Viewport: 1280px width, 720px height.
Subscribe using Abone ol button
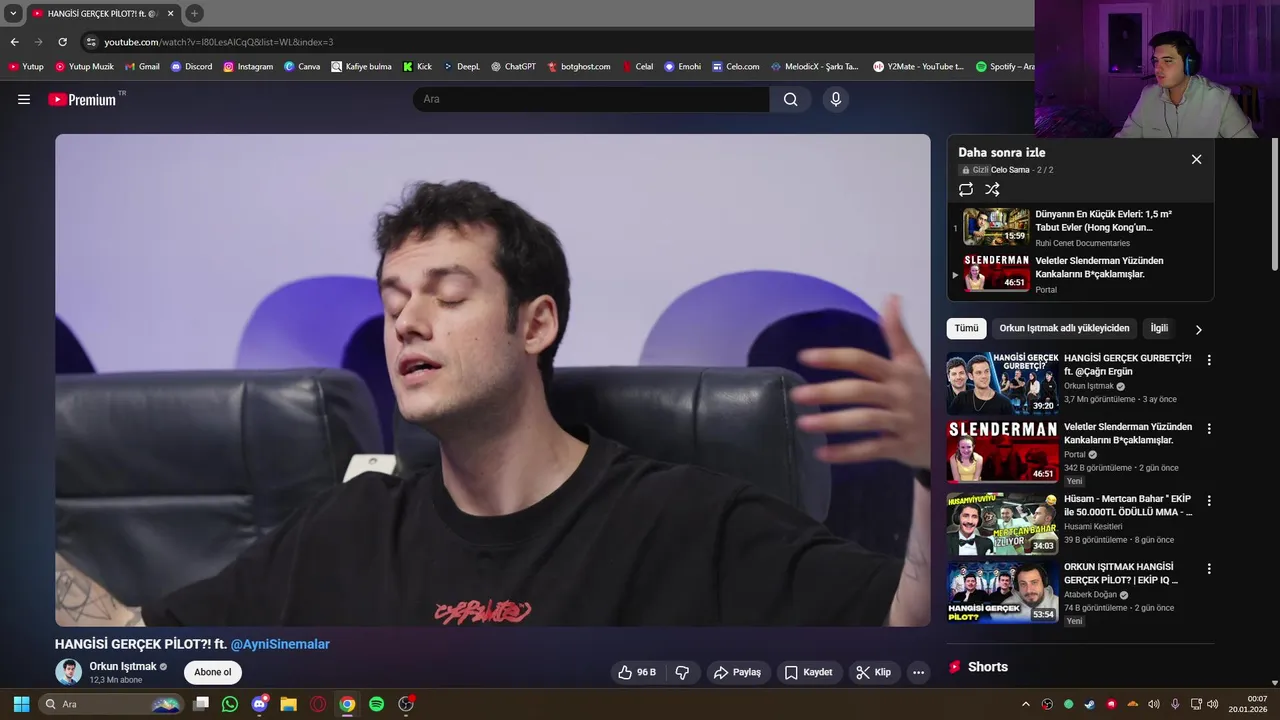213,672
